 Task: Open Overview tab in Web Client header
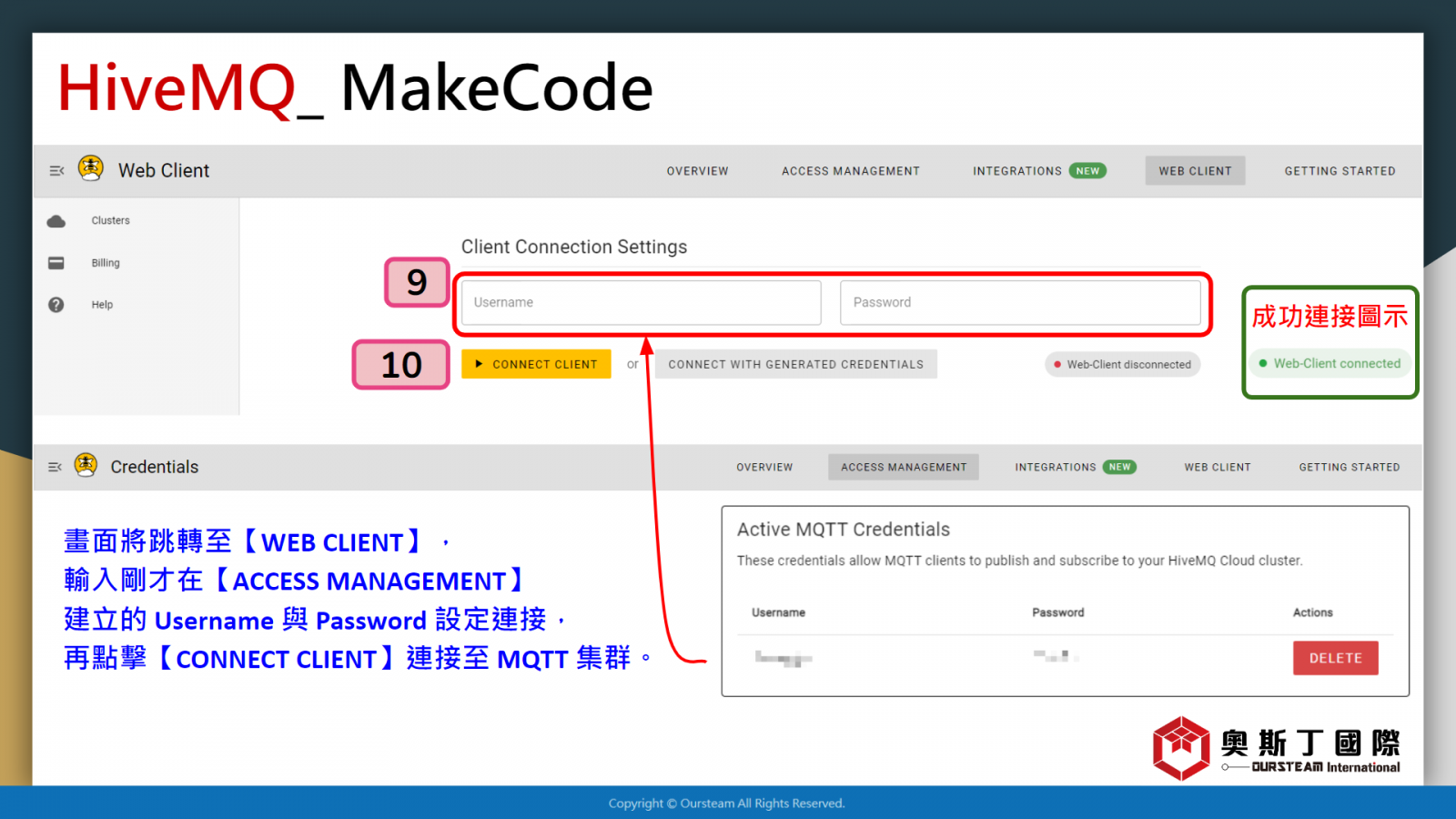point(698,171)
